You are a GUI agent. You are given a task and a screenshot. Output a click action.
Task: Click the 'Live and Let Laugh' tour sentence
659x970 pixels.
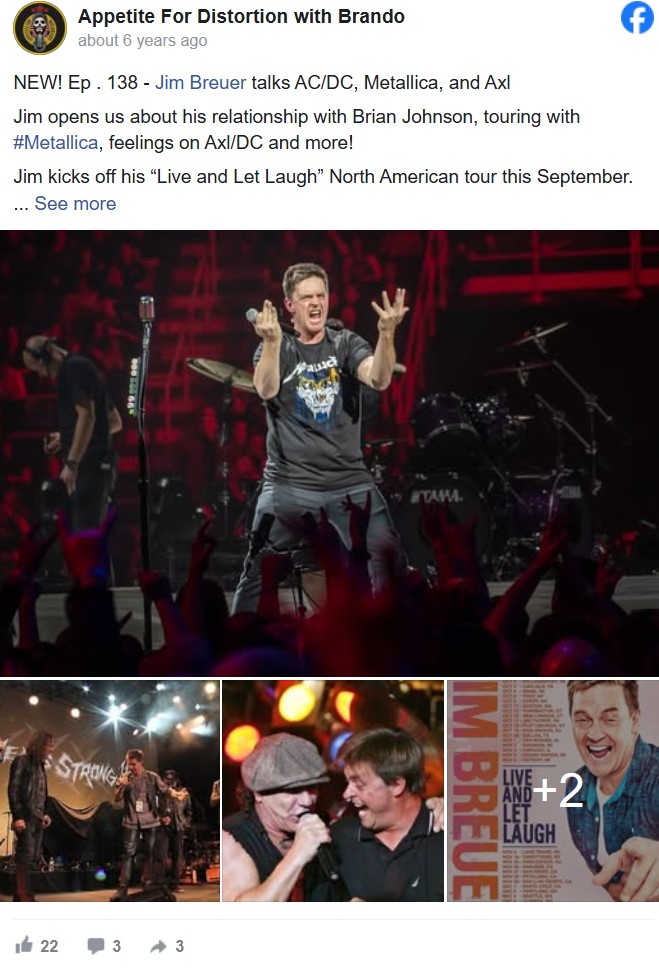pos(323,176)
